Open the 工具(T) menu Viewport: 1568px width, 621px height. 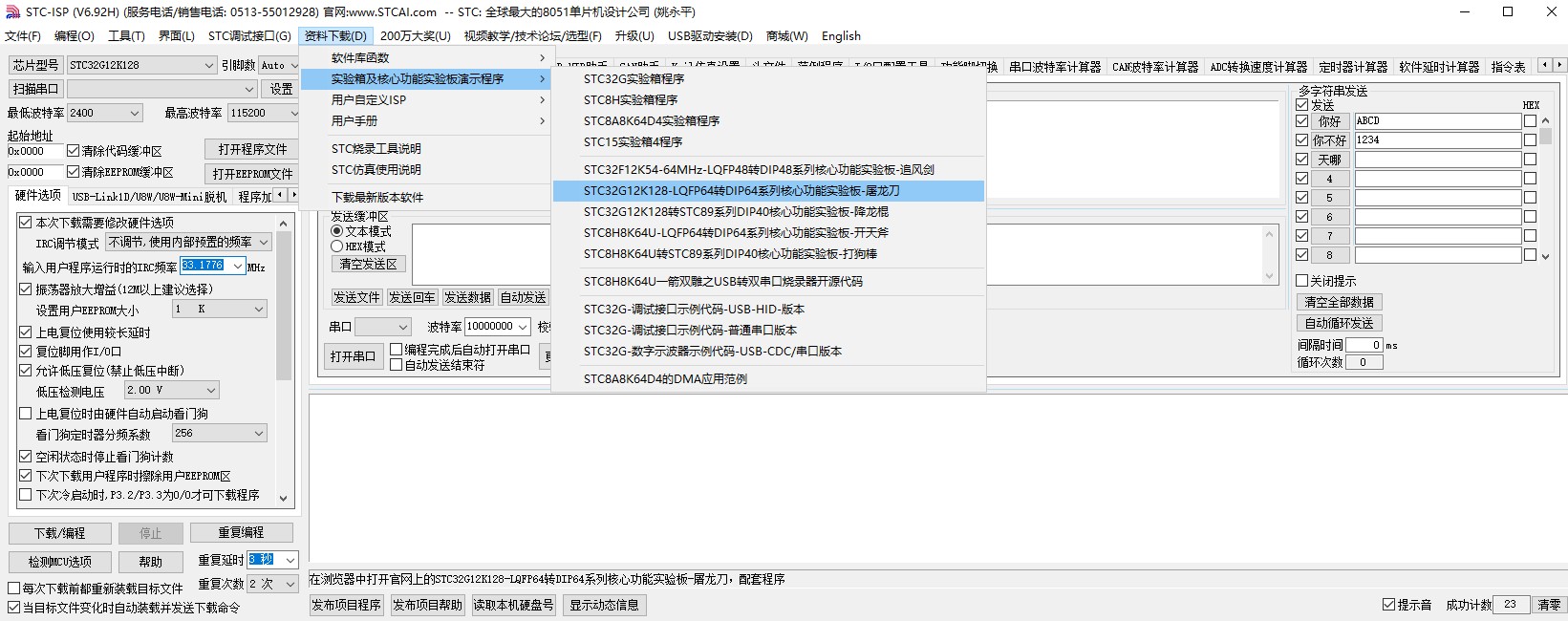coord(126,36)
